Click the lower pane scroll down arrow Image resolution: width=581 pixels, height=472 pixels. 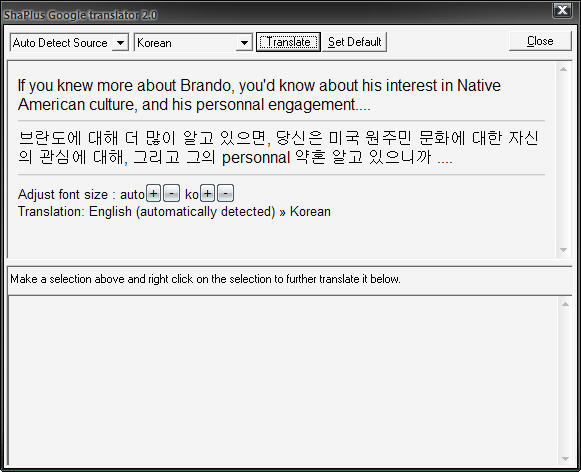click(x=565, y=459)
